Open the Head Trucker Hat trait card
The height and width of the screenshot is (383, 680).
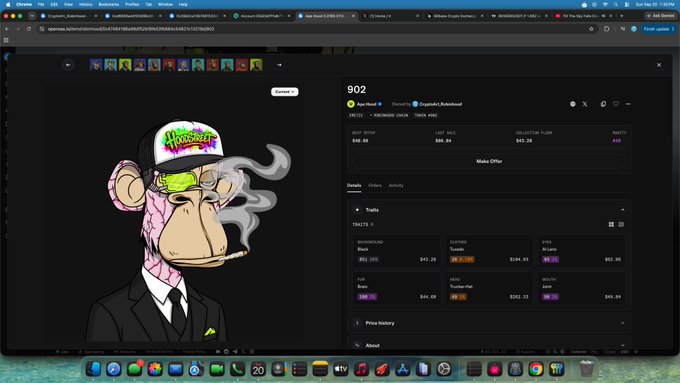tap(489, 288)
